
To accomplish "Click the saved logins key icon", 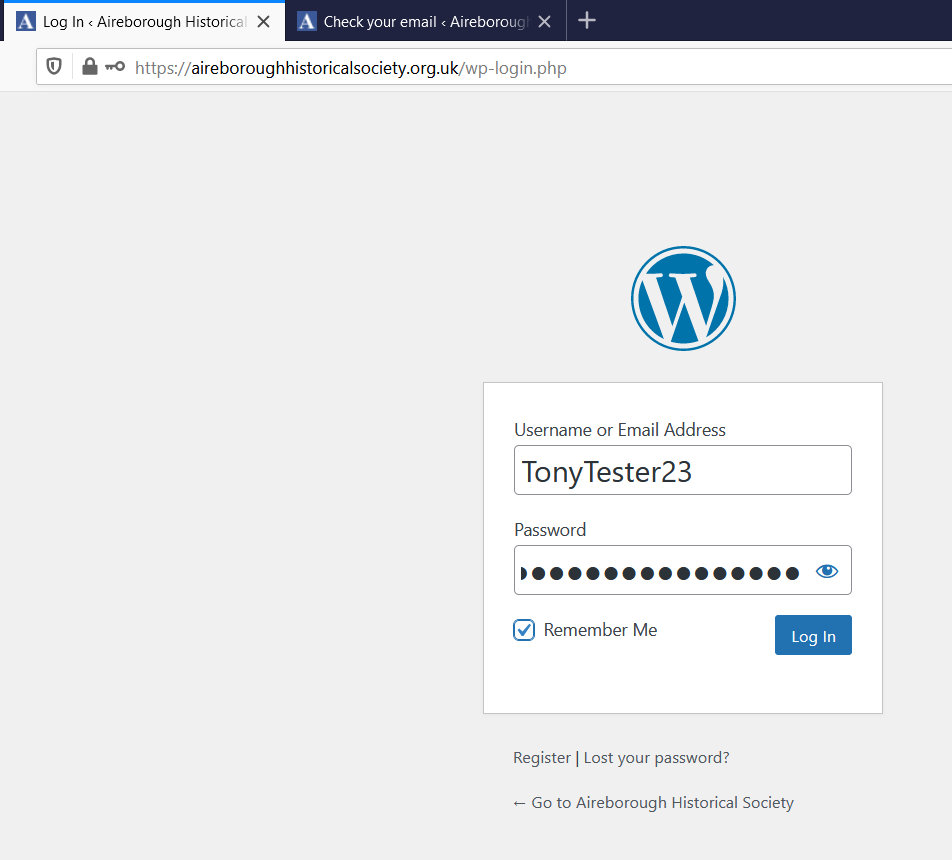I will pyautogui.click(x=115, y=67).
